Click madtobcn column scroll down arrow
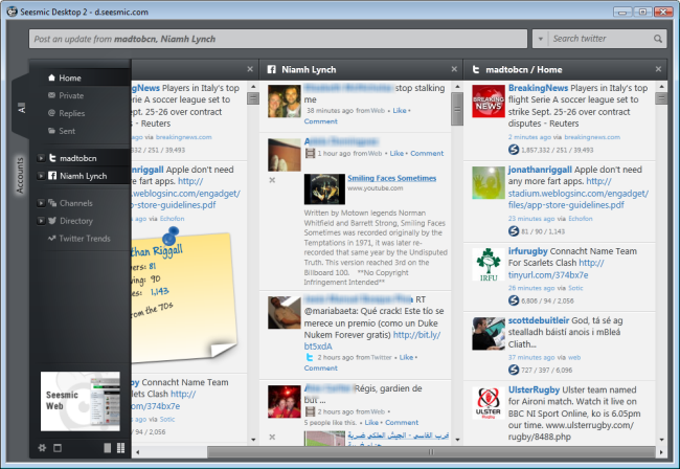Screen dimensions: 680x469 click(x=661, y=439)
